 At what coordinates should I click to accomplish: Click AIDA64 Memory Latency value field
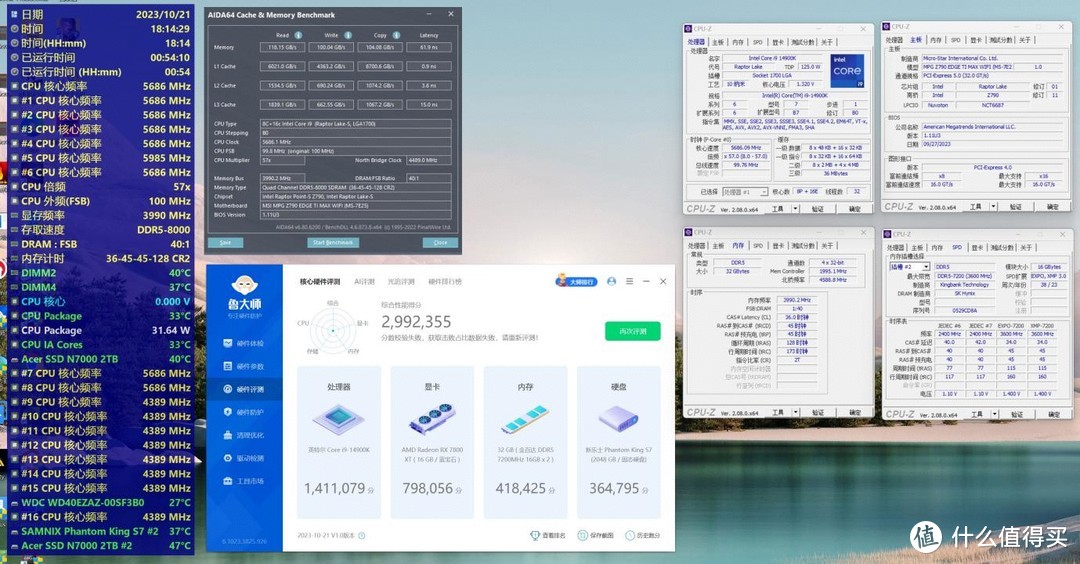click(428, 48)
